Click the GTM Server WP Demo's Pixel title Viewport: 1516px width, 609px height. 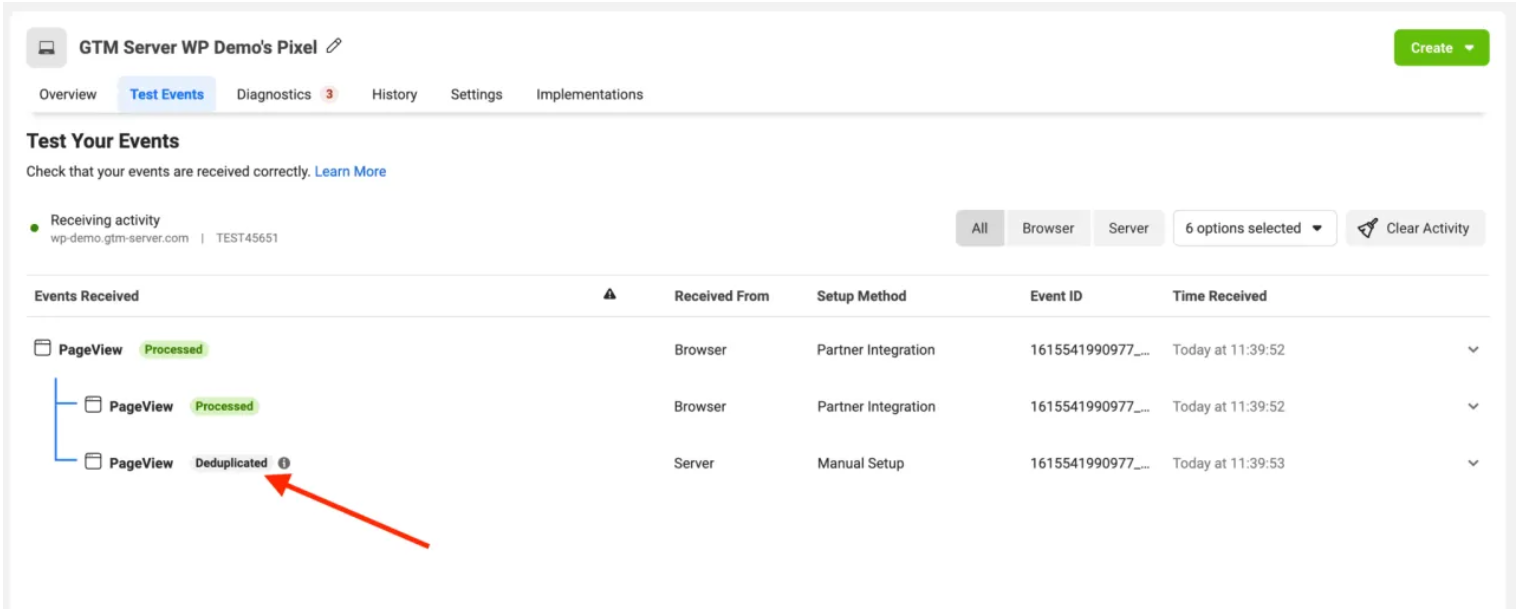pyautogui.click(x=198, y=47)
